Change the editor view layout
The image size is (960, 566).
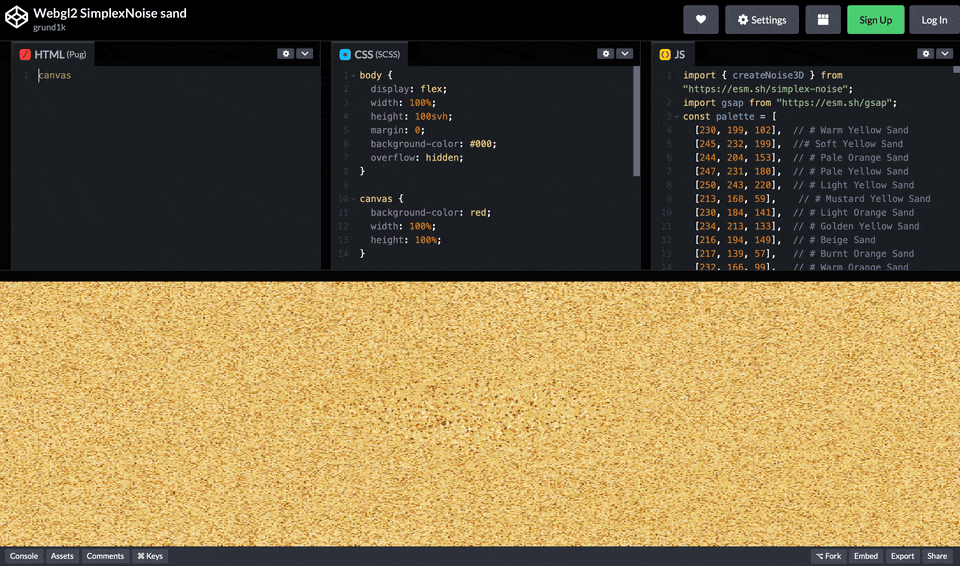[822, 20]
